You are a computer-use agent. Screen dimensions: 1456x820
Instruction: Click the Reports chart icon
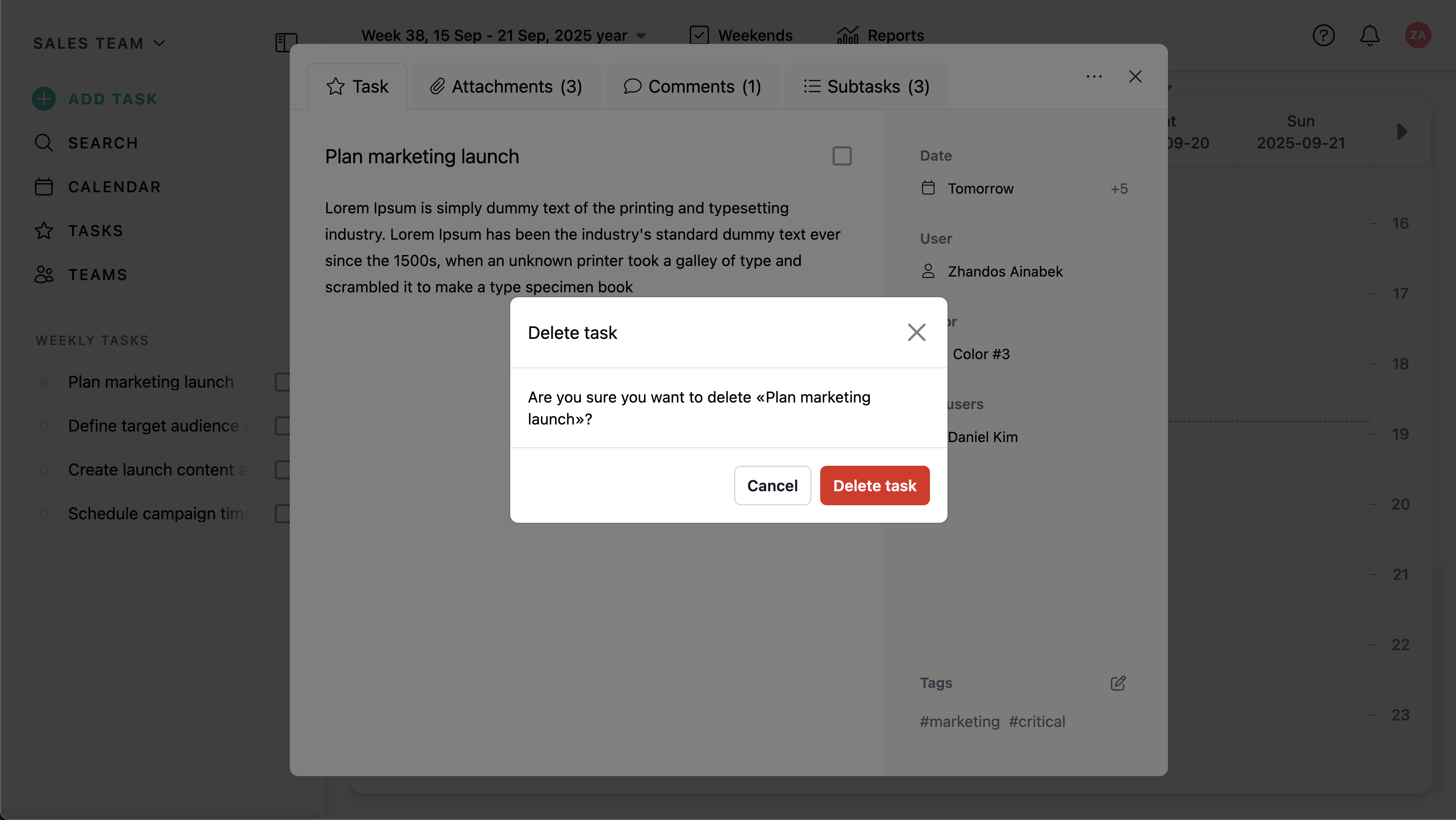pos(848,35)
